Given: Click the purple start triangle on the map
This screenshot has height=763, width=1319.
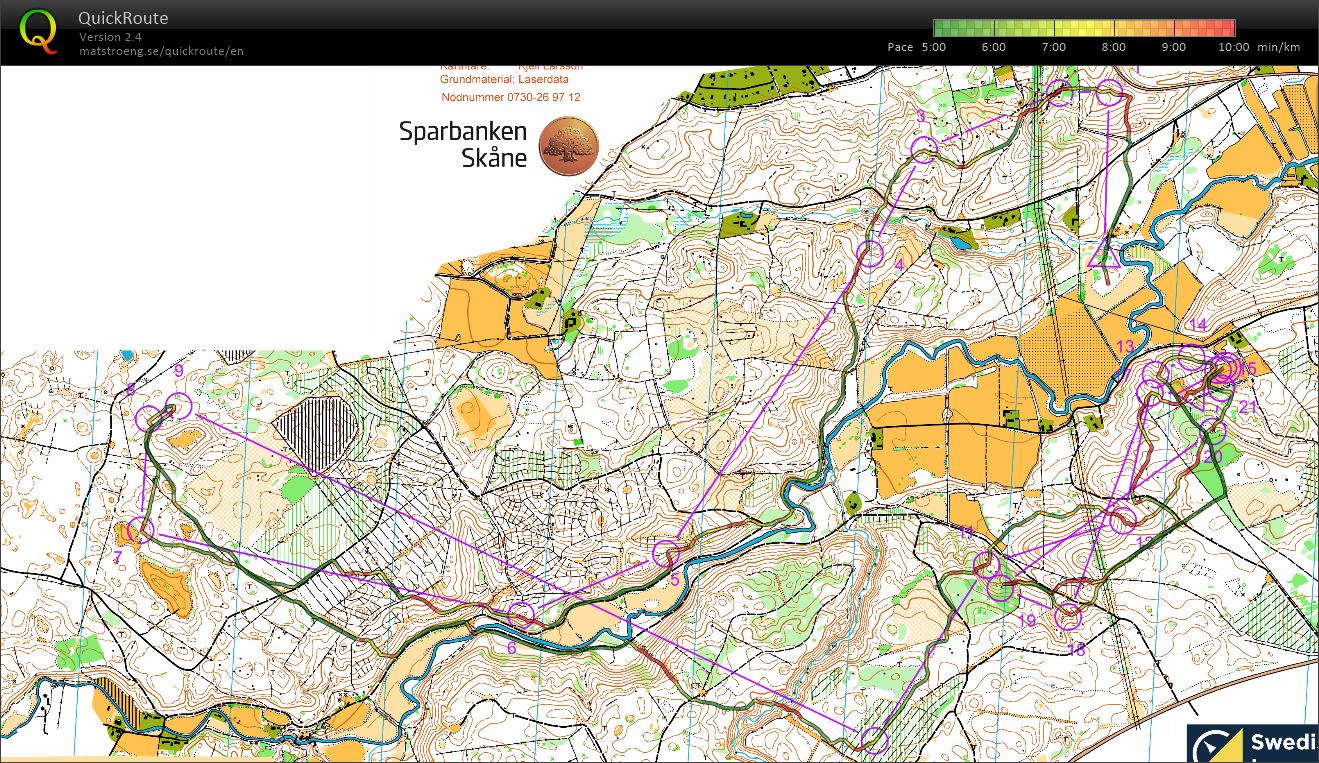Looking at the screenshot, I should pyautogui.click(x=1105, y=257).
